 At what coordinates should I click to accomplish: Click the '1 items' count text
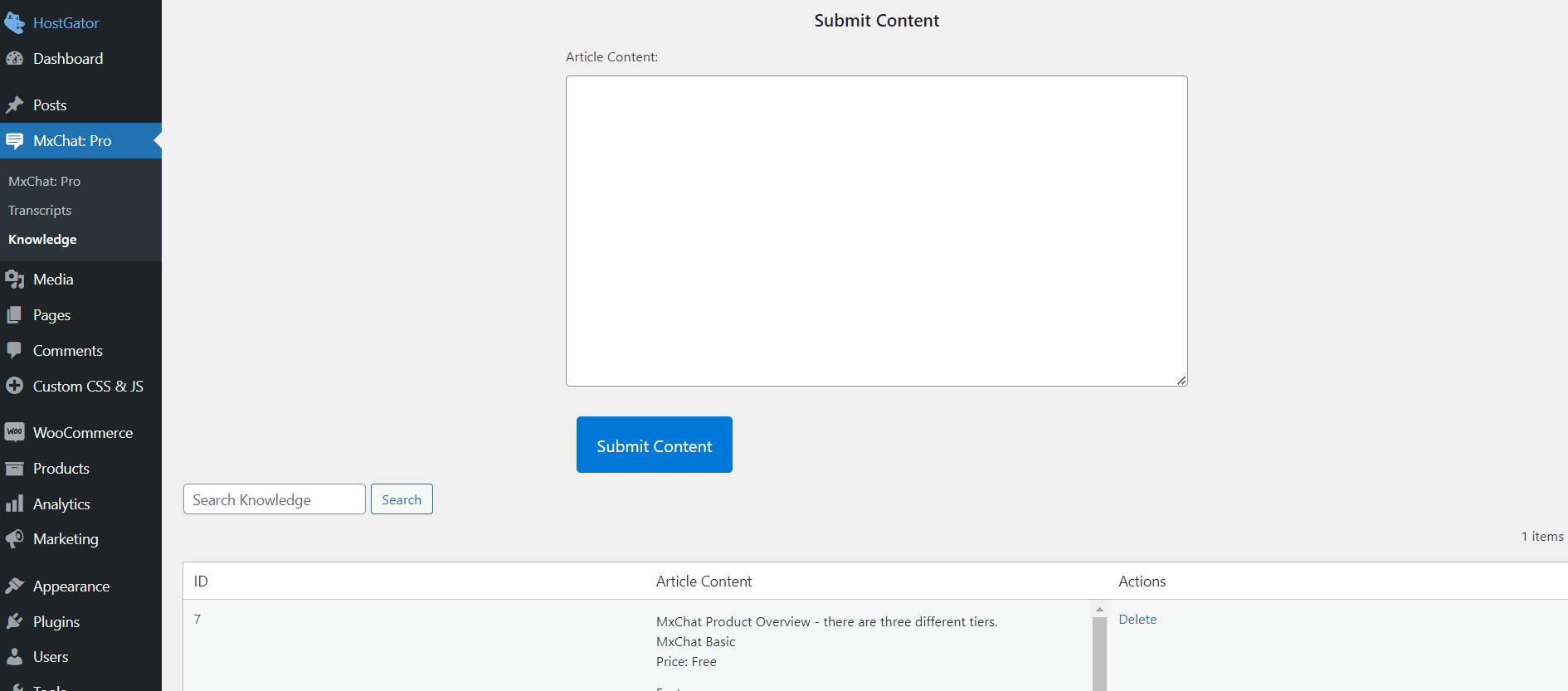1542,537
